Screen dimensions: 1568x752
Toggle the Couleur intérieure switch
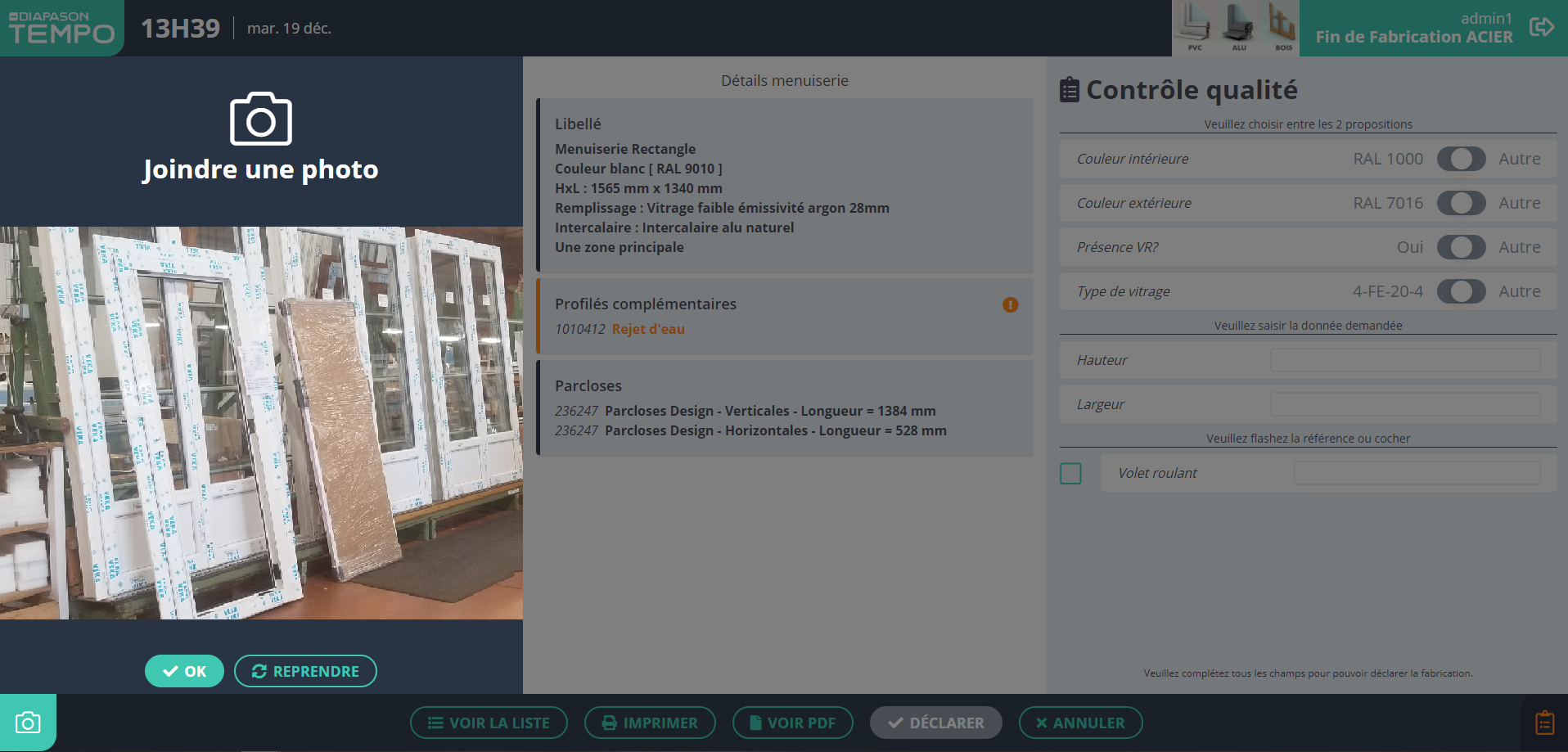click(1461, 159)
